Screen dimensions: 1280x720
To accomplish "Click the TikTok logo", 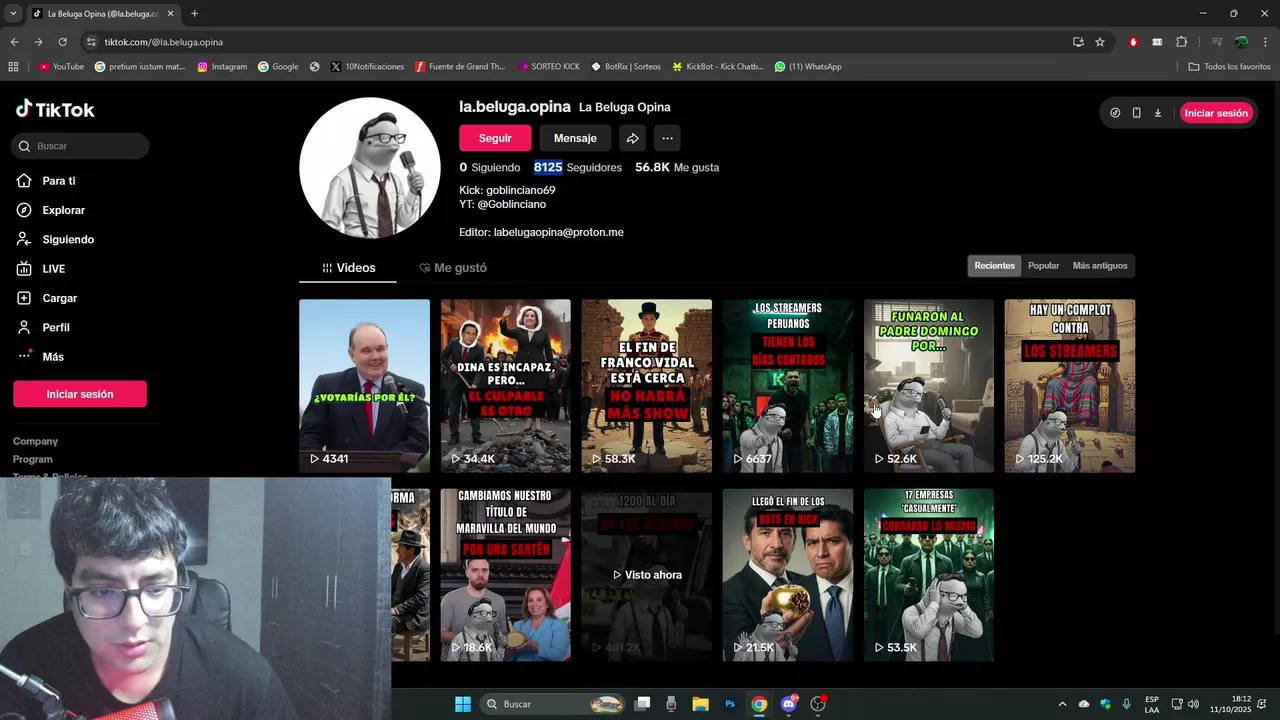I will pyautogui.click(x=55, y=110).
